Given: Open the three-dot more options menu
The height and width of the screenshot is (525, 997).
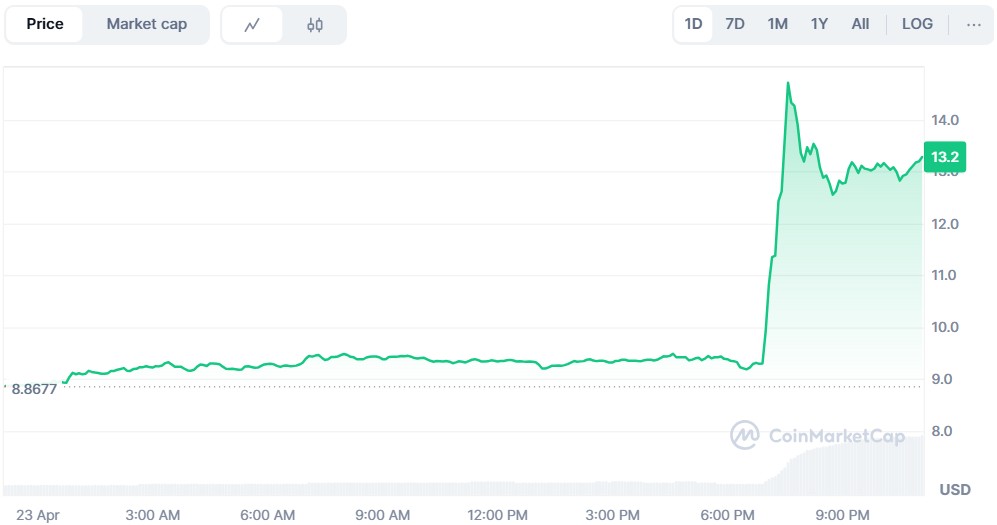Looking at the screenshot, I should click(x=973, y=24).
